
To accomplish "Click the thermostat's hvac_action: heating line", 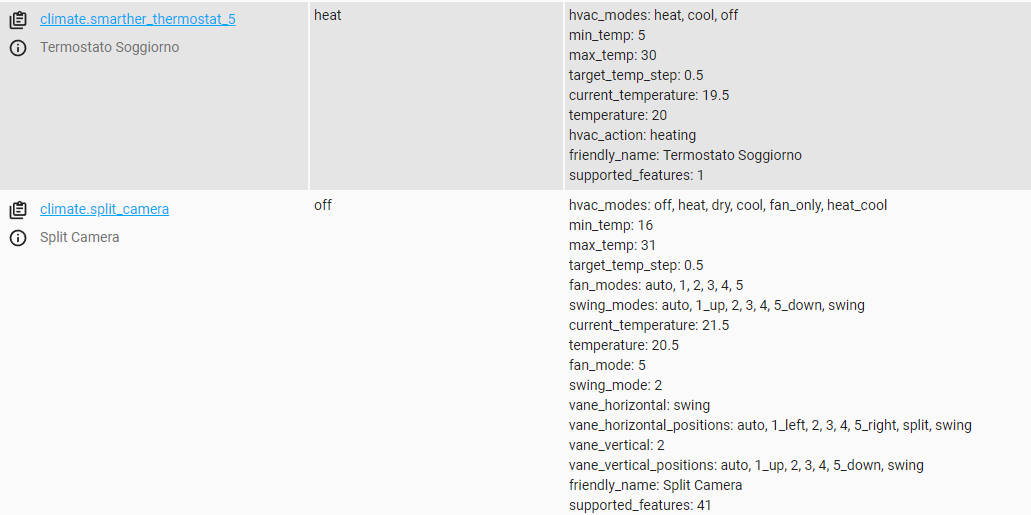I will point(632,135).
